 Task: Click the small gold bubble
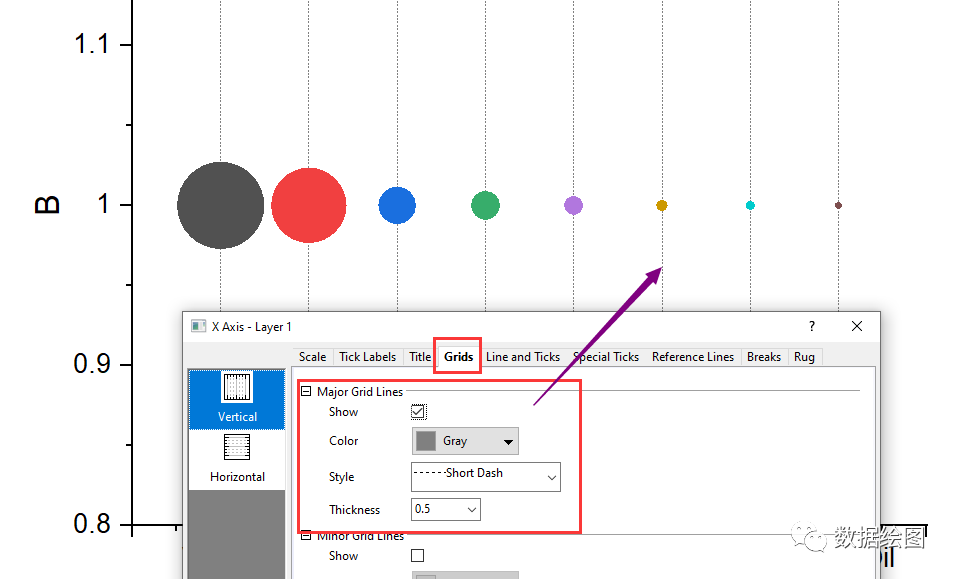[662, 205]
